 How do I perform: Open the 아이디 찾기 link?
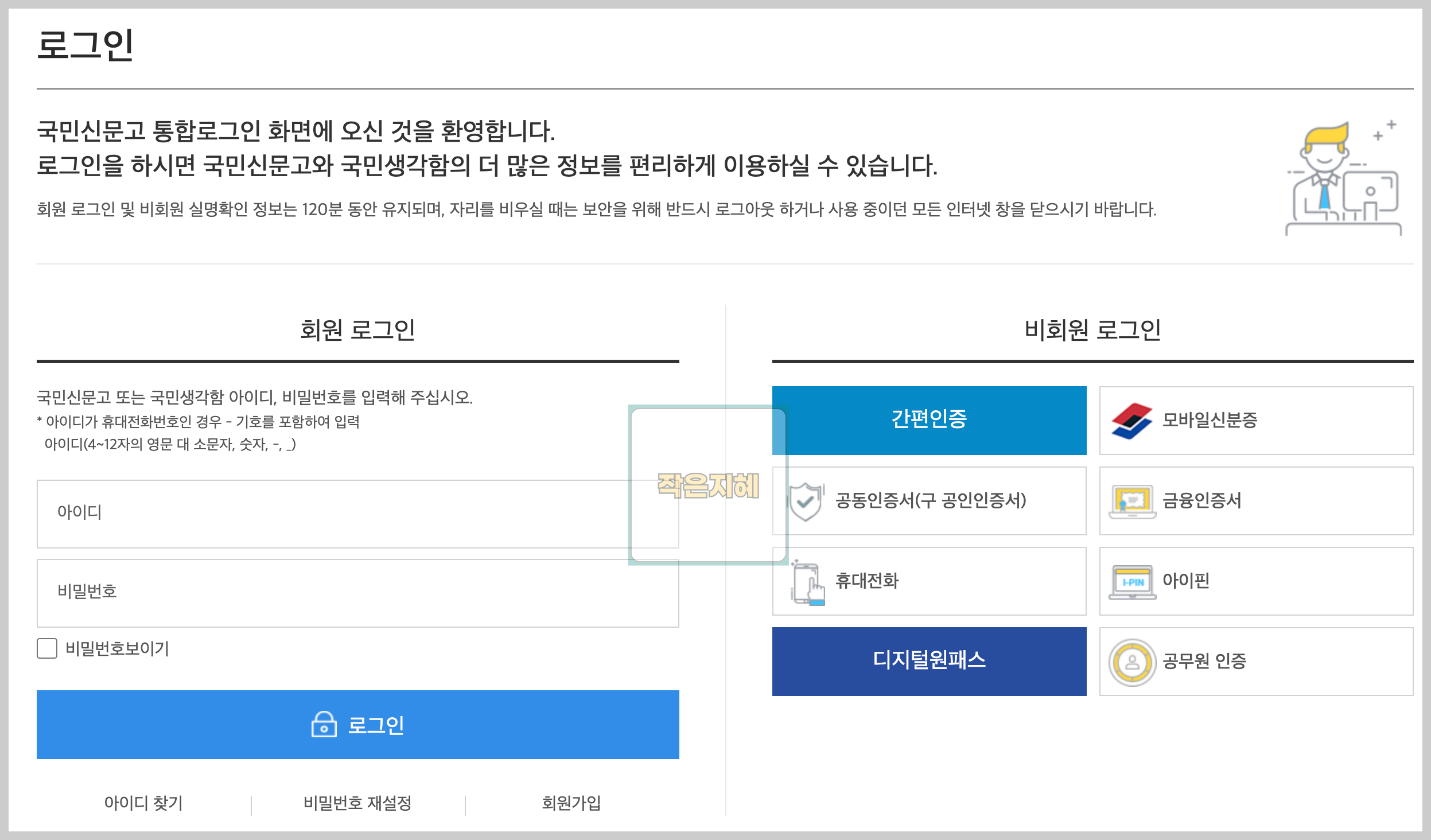click(x=143, y=803)
